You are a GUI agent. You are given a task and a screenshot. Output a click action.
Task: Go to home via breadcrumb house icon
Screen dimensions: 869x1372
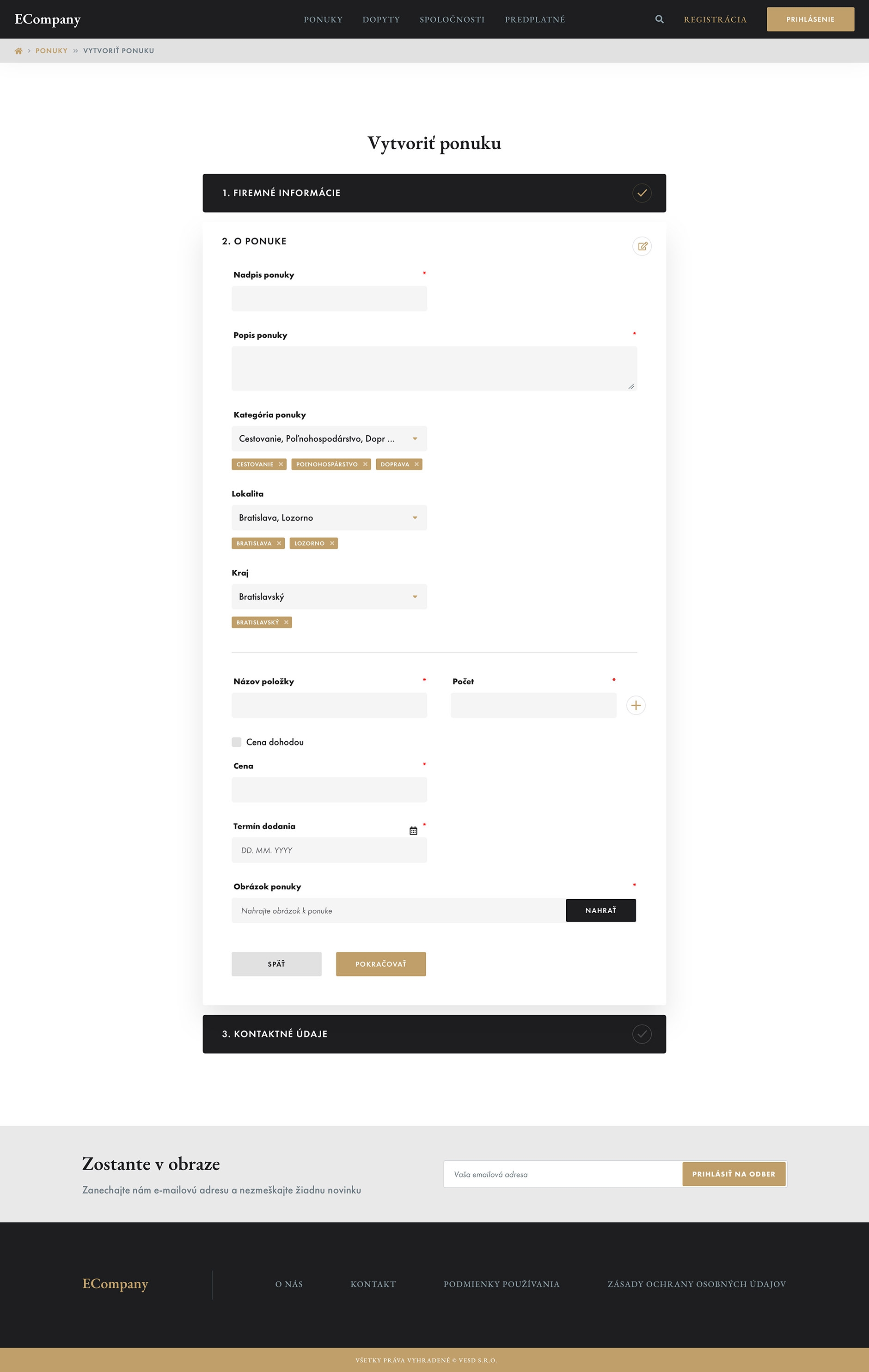pyautogui.click(x=18, y=51)
